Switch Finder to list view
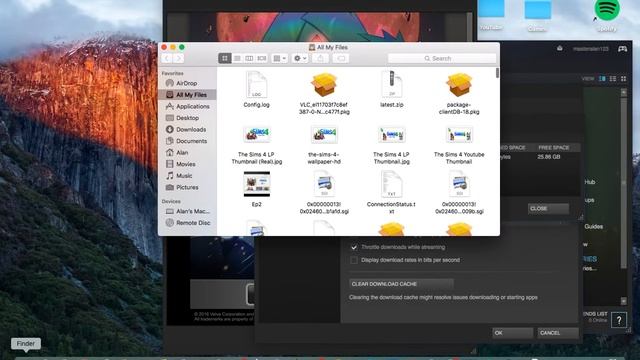640x360 pixels. coord(237,58)
